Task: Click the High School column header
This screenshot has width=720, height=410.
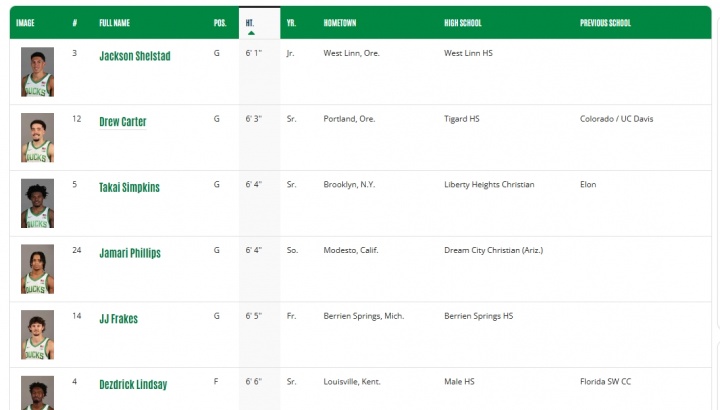Action: click(x=465, y=23)
